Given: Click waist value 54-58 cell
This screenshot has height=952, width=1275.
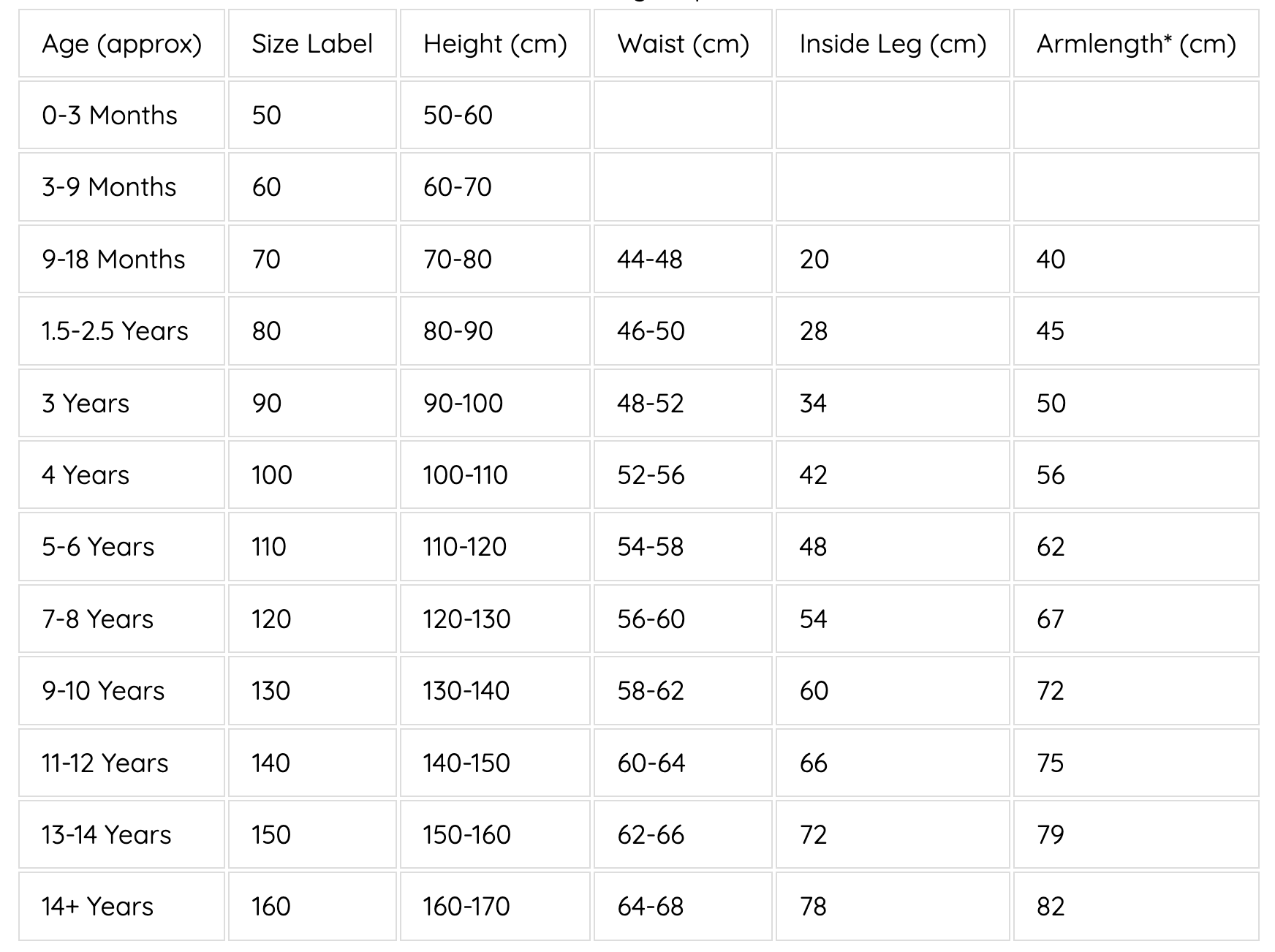Looking at the screenshot, I should pyautogui.click(x=650, y=547).
